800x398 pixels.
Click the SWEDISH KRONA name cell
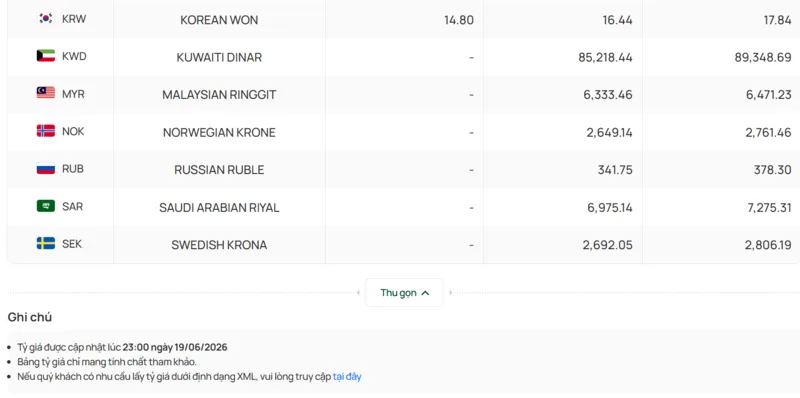[x=219, y=245]
